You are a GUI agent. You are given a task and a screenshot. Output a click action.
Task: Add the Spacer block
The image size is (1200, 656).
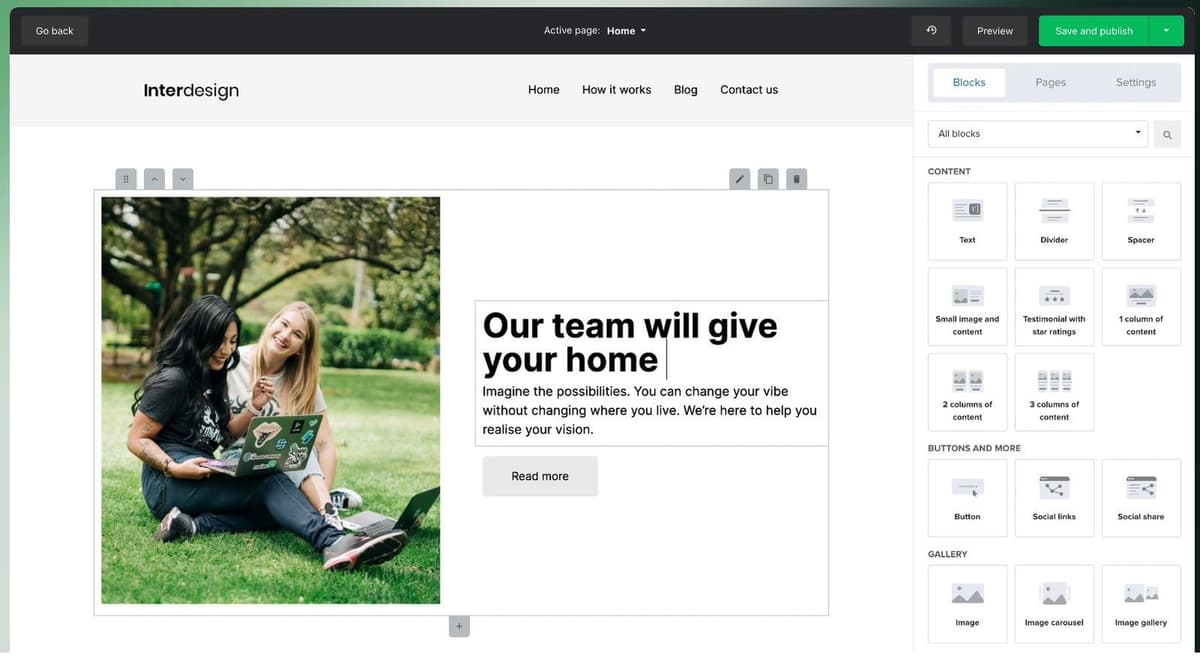[x=1141, y=221]
